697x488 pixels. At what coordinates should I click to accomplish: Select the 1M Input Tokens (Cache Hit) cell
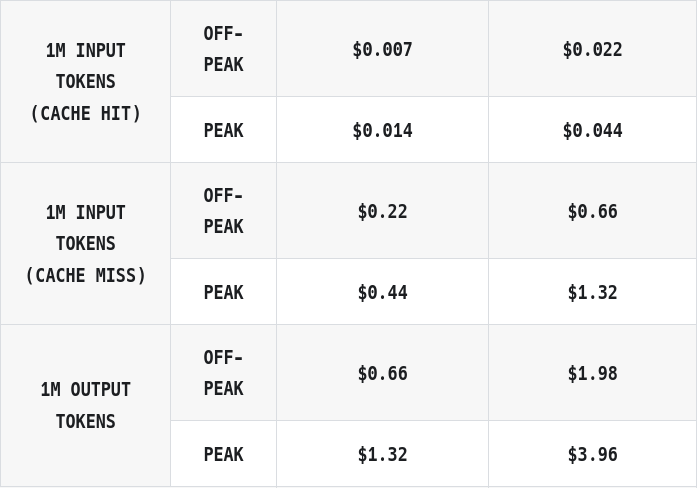pyautogui.click(x=85, y=82)
